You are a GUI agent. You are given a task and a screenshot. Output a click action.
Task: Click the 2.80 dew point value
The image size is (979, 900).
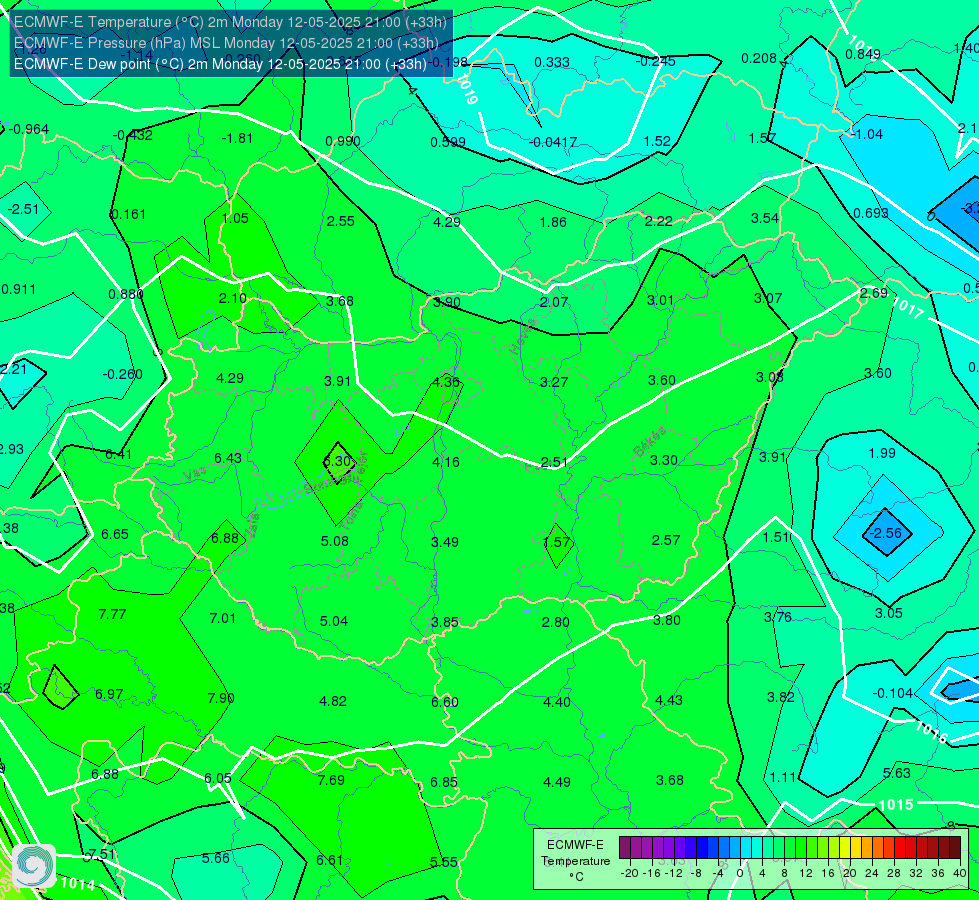tap(556, 622)
